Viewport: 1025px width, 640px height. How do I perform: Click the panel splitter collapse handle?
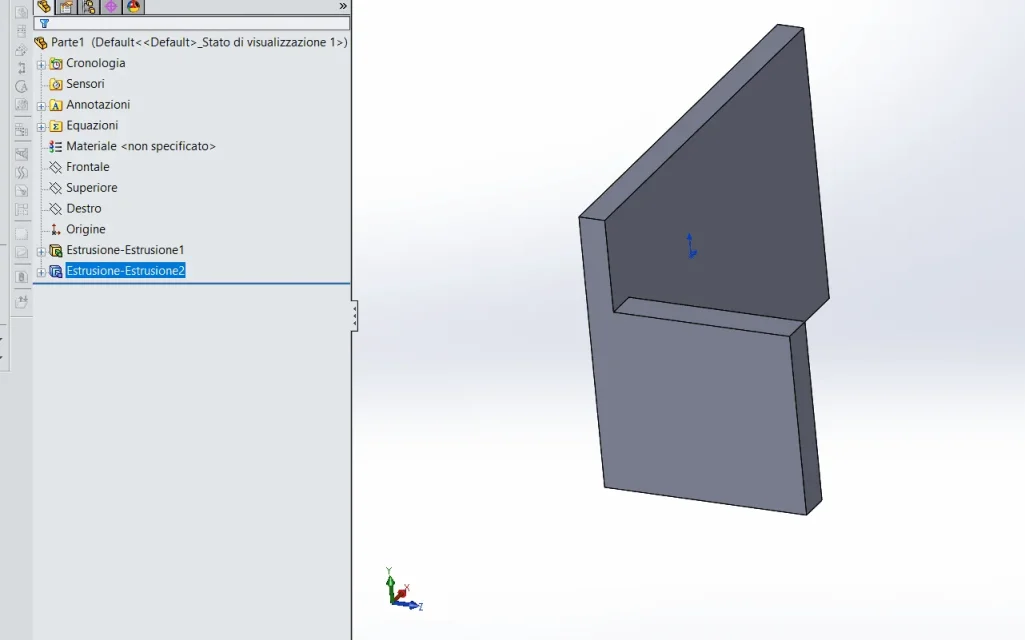coord(354,316)
